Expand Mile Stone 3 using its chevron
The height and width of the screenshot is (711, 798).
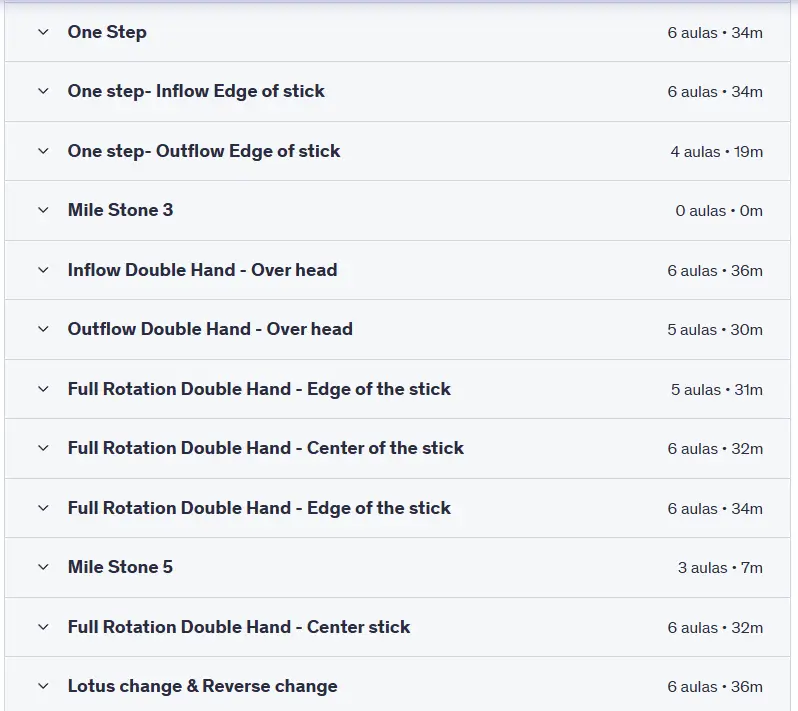click(x=43, y=210)
